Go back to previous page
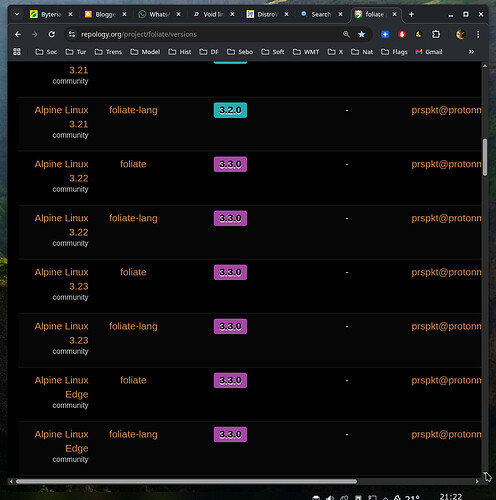The width and height of the screenshot is (496, 500). (18, 34)
